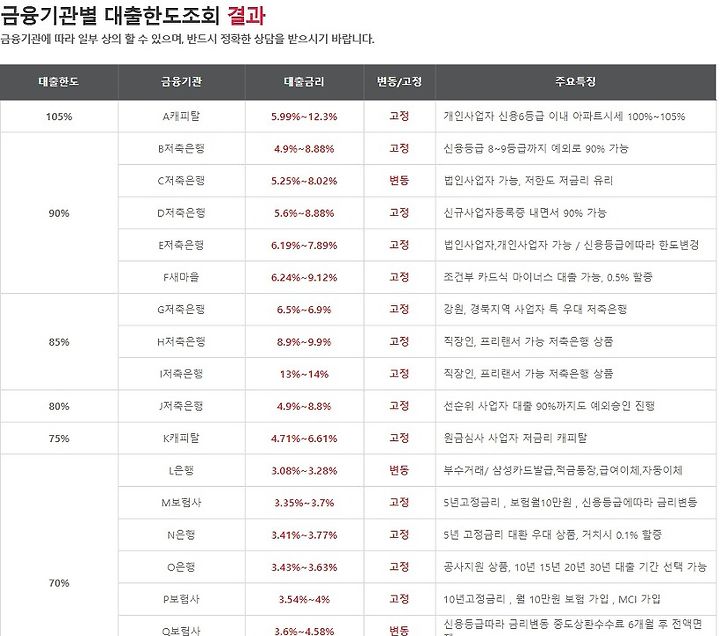This screenshot has height=636, width=720.
Task: Click the rate 3.35%~3.7%
Action: [304, 503]
